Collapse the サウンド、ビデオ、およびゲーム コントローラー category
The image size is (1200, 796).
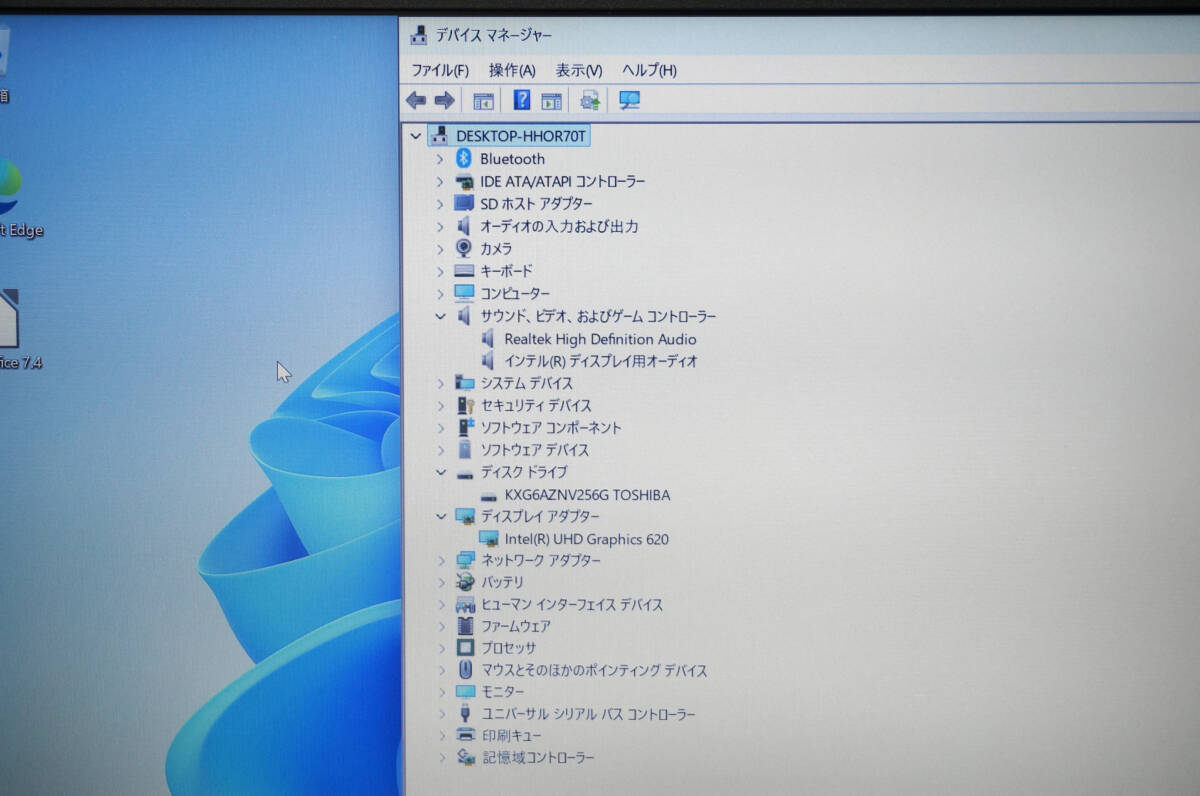coord(440,316)
